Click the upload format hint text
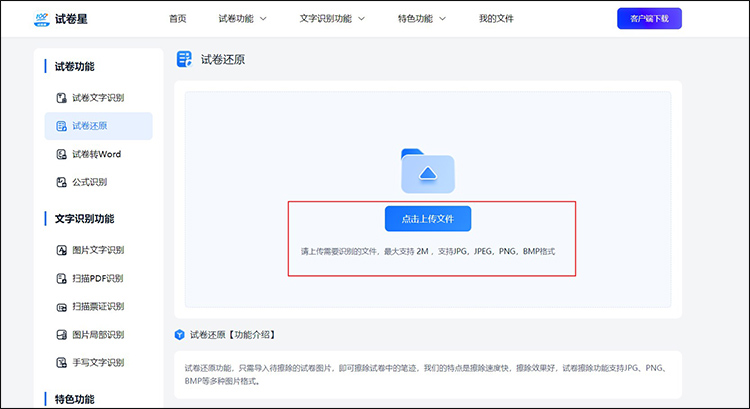Screen dimensions: 750x409 pyautogui.click(x=428, y=251)
